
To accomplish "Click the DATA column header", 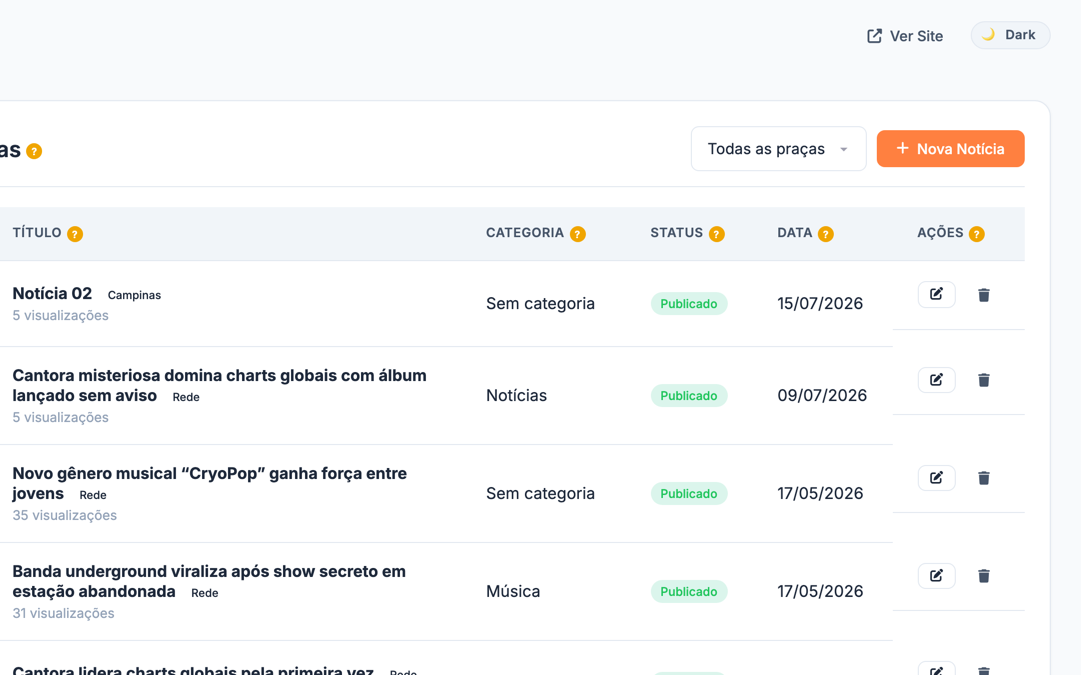I will point(795,233).
